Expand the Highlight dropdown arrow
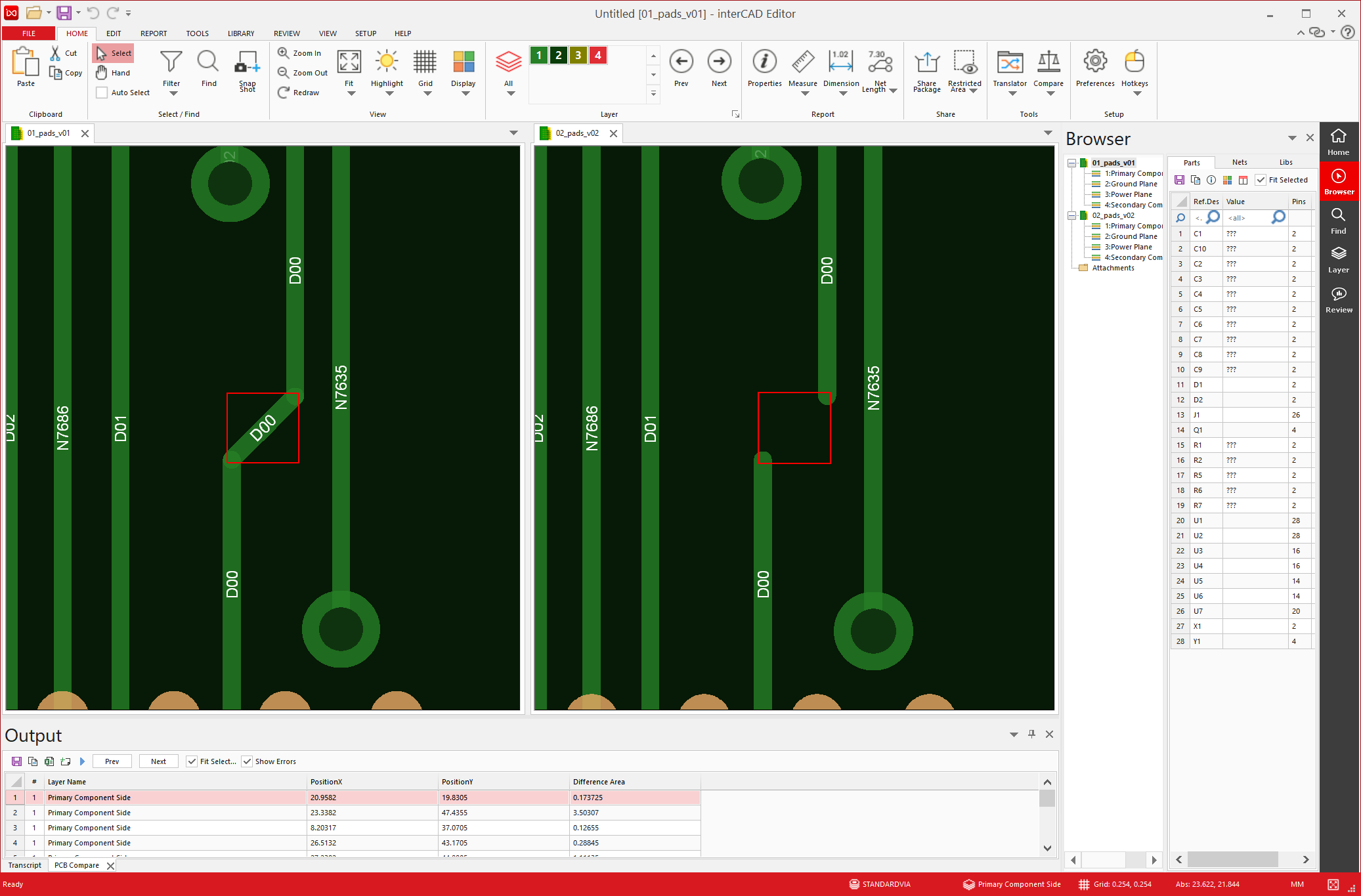This screenshot has height=896, width=1361. 389,94
